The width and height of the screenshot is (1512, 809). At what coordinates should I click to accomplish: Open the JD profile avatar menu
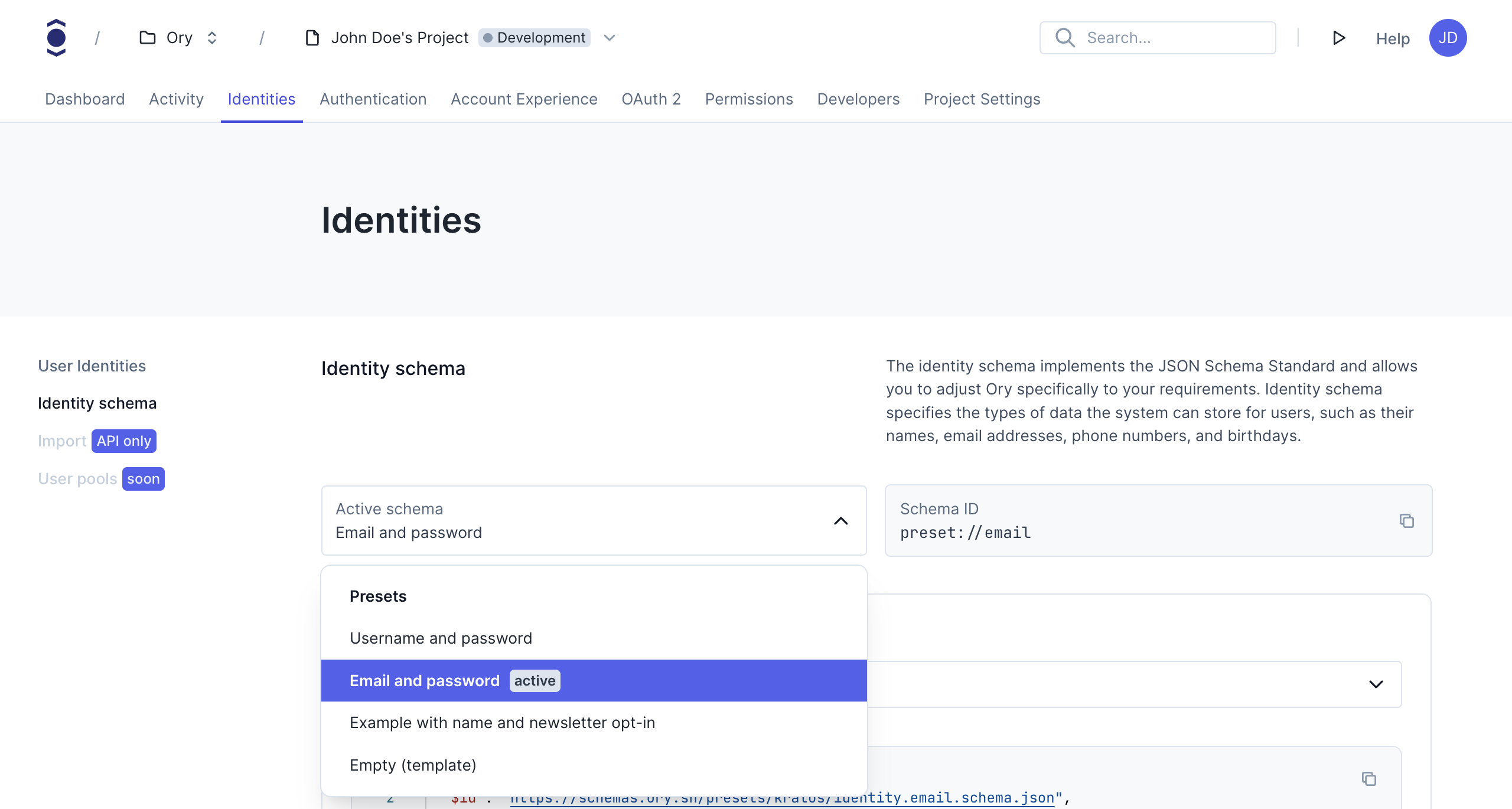[1448, 37]
